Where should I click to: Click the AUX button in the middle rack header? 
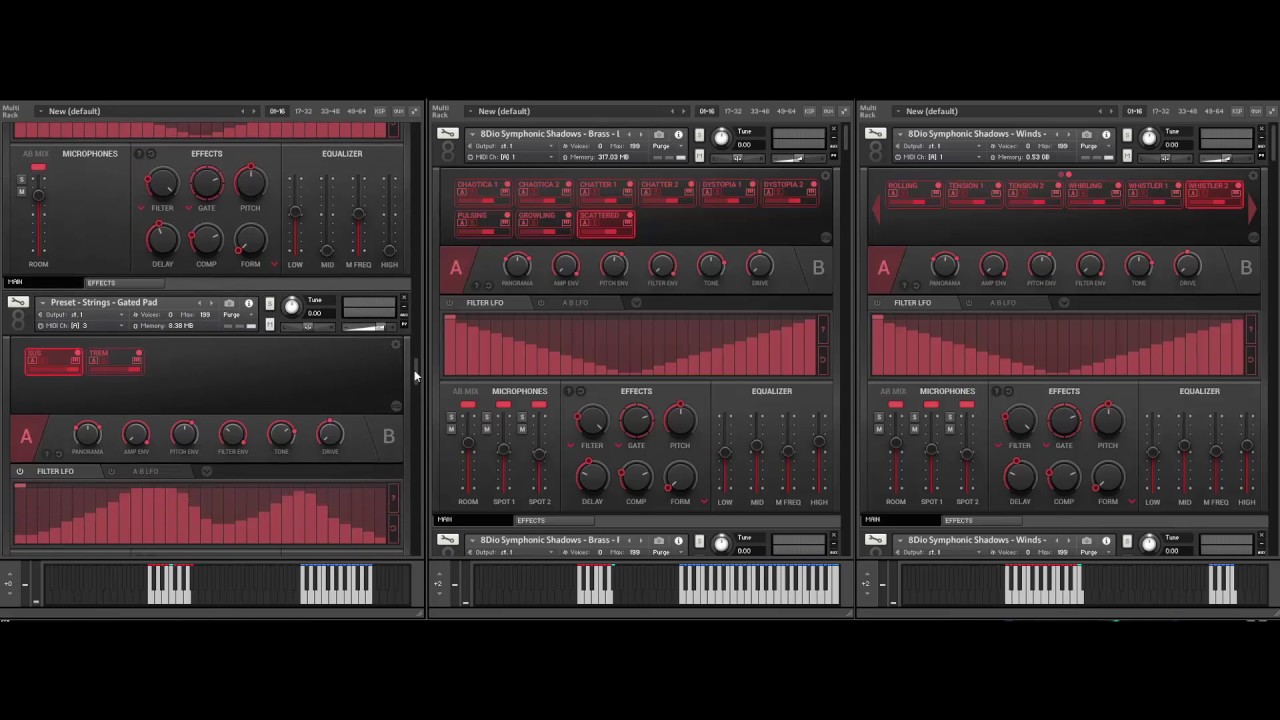point(826,111)
